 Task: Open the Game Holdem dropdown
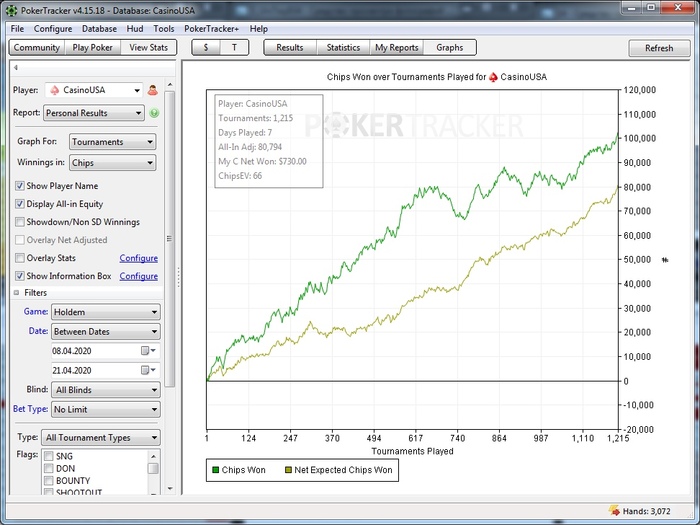pos(106,312)
